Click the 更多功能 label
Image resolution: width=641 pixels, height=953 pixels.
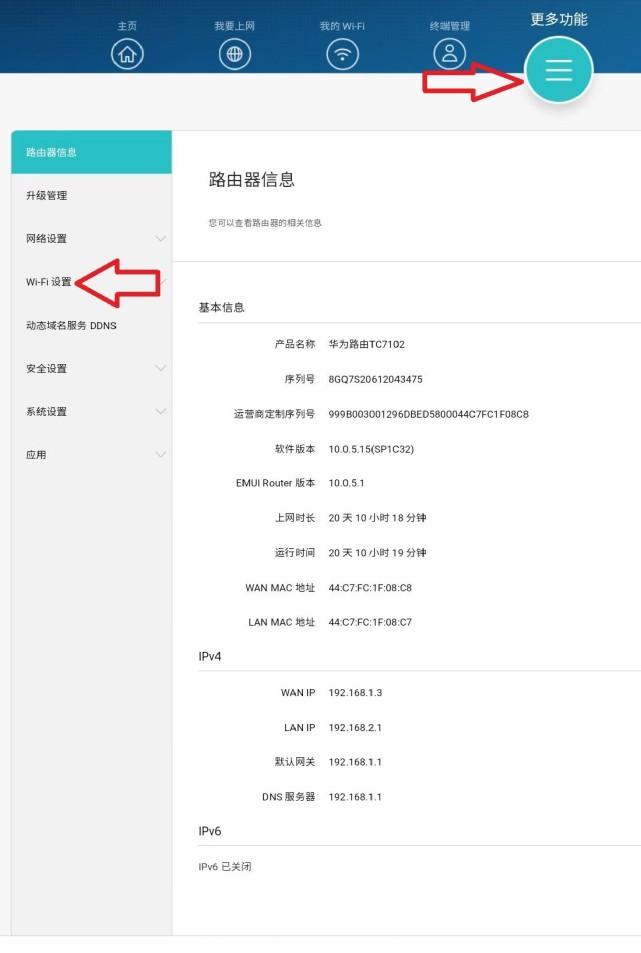pos(559,19)
